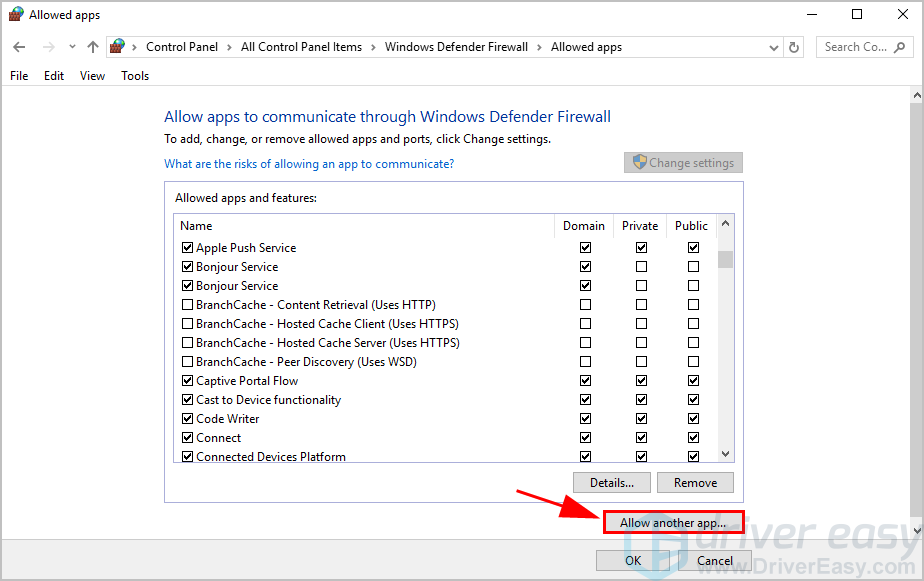Click the Control Panel icon in address bar
Image resolution: width=924 pixels, height=581 pixels.
pos(118,47)
